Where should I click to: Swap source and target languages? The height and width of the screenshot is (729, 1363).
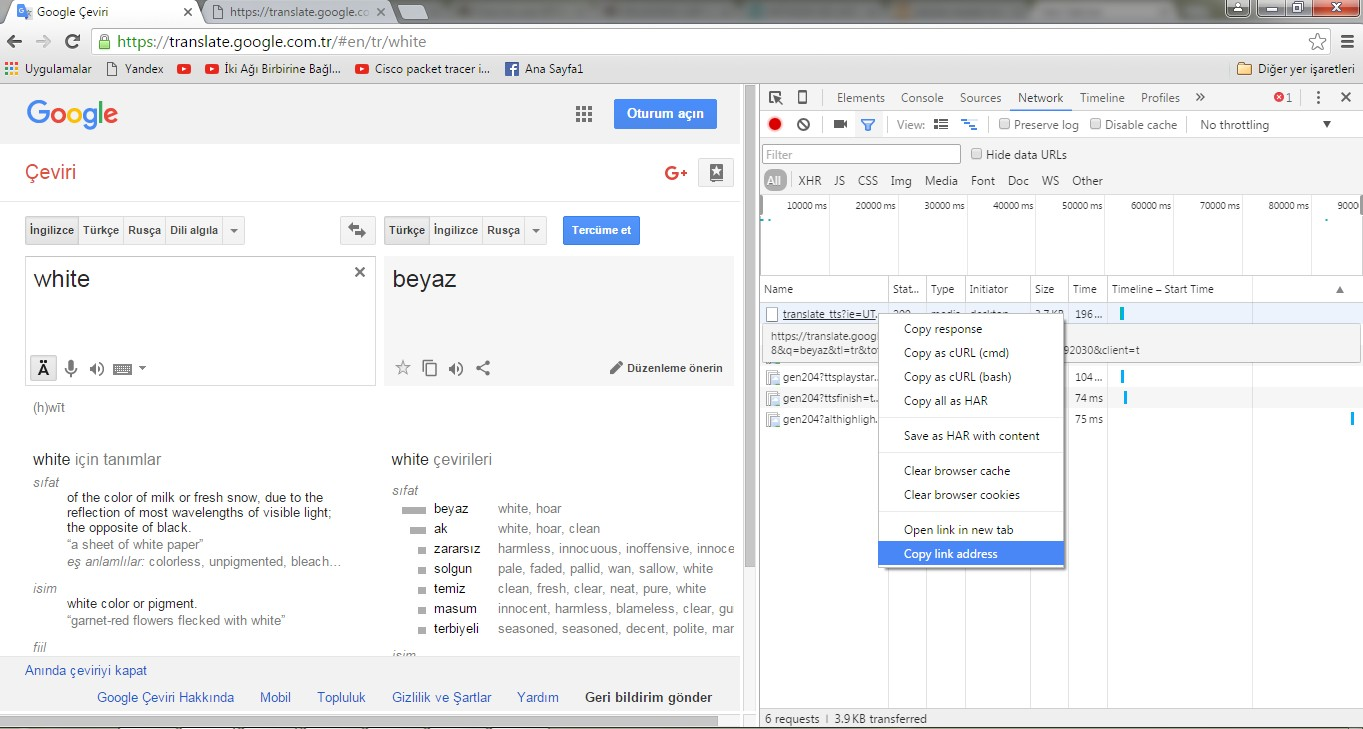357,230
